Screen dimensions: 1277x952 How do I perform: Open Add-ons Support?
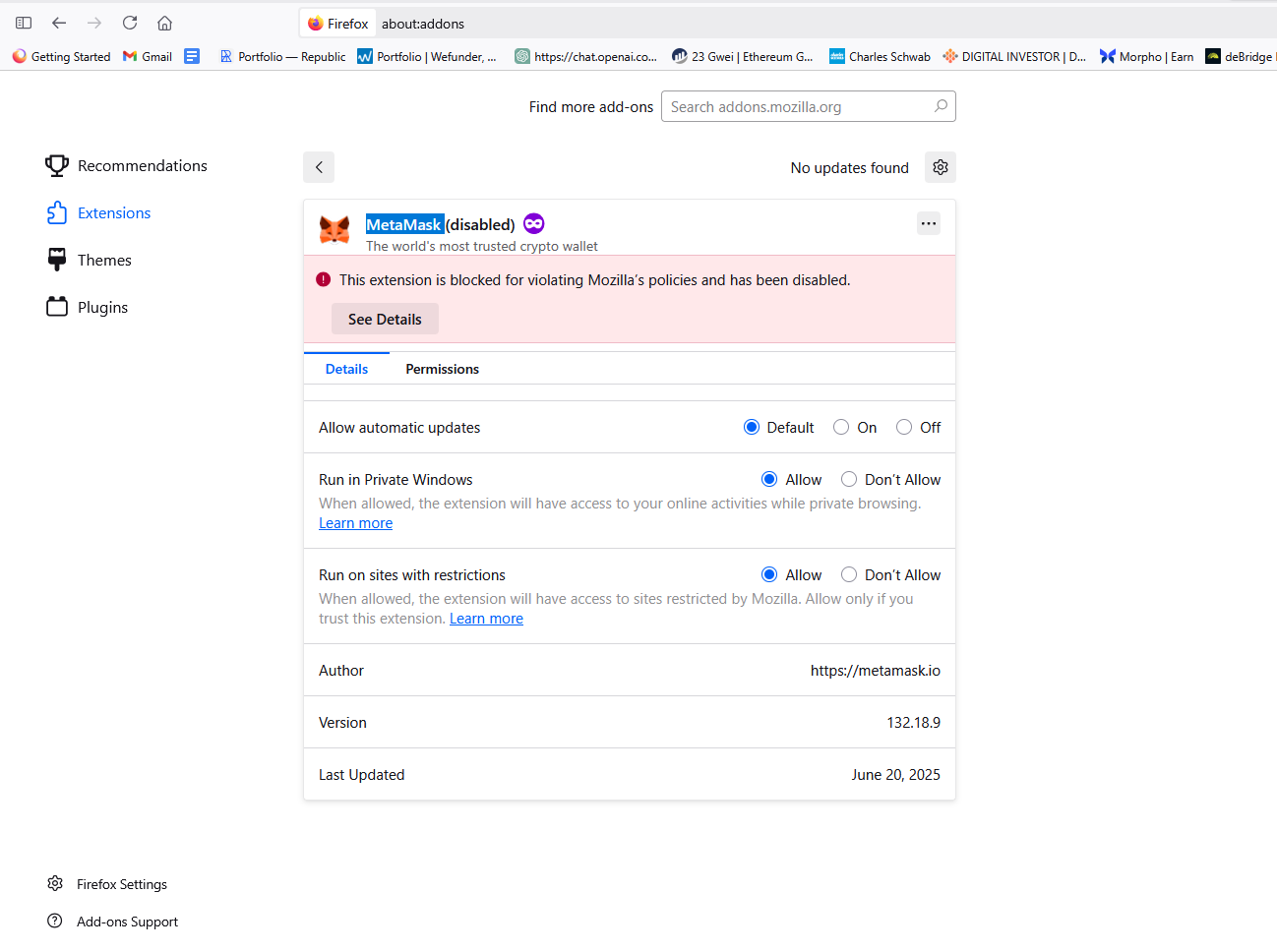[x=112, y=922]
